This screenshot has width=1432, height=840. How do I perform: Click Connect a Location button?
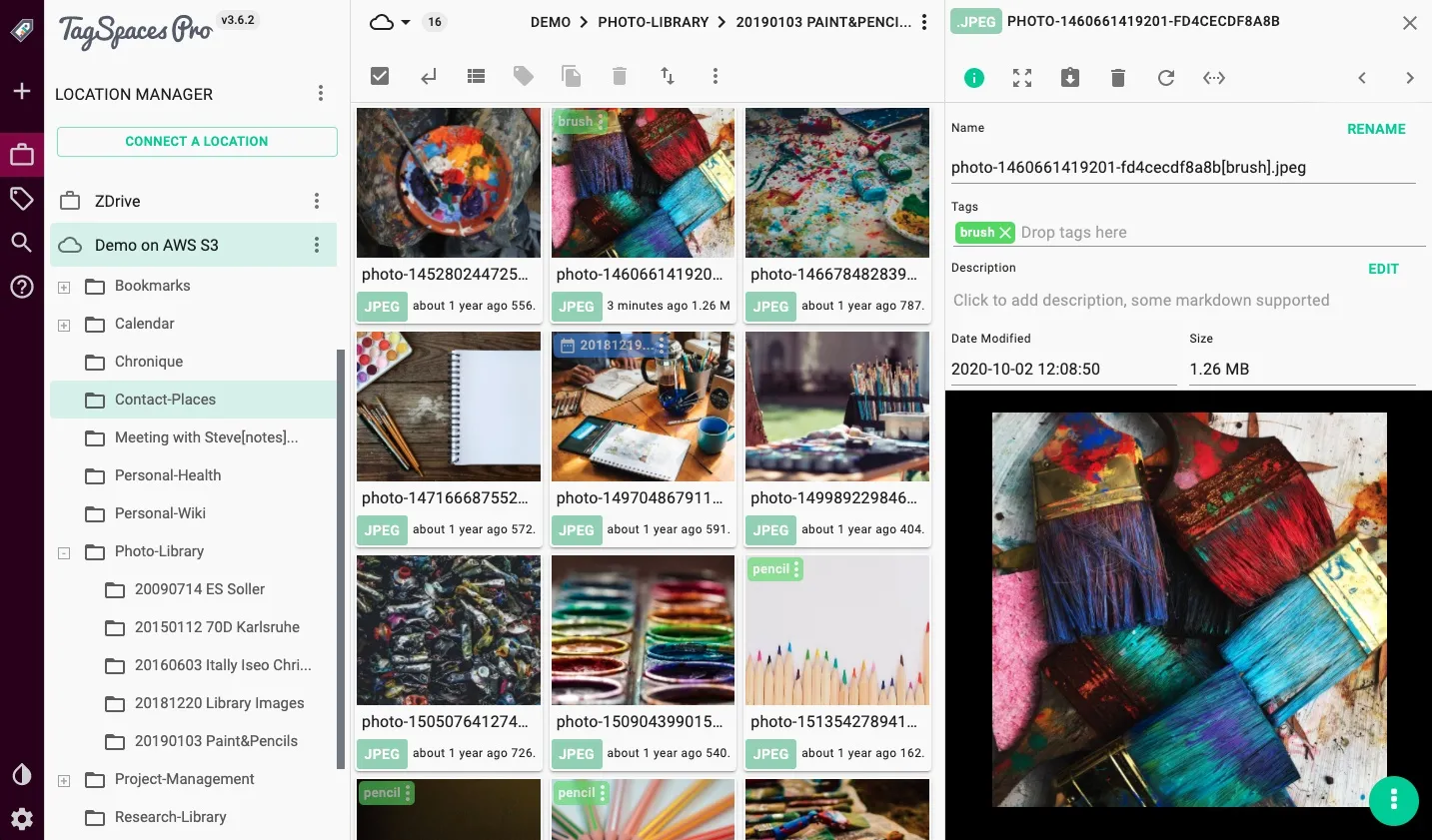point(197,142)
